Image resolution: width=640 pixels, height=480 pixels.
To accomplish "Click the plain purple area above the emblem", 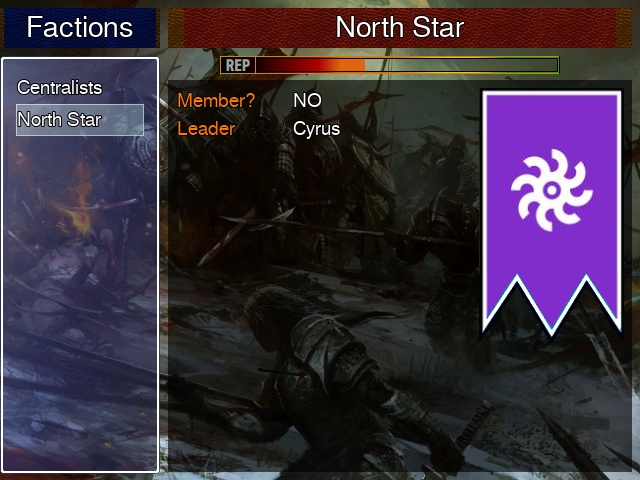I will pyautogui.click(x=552, y=120).
